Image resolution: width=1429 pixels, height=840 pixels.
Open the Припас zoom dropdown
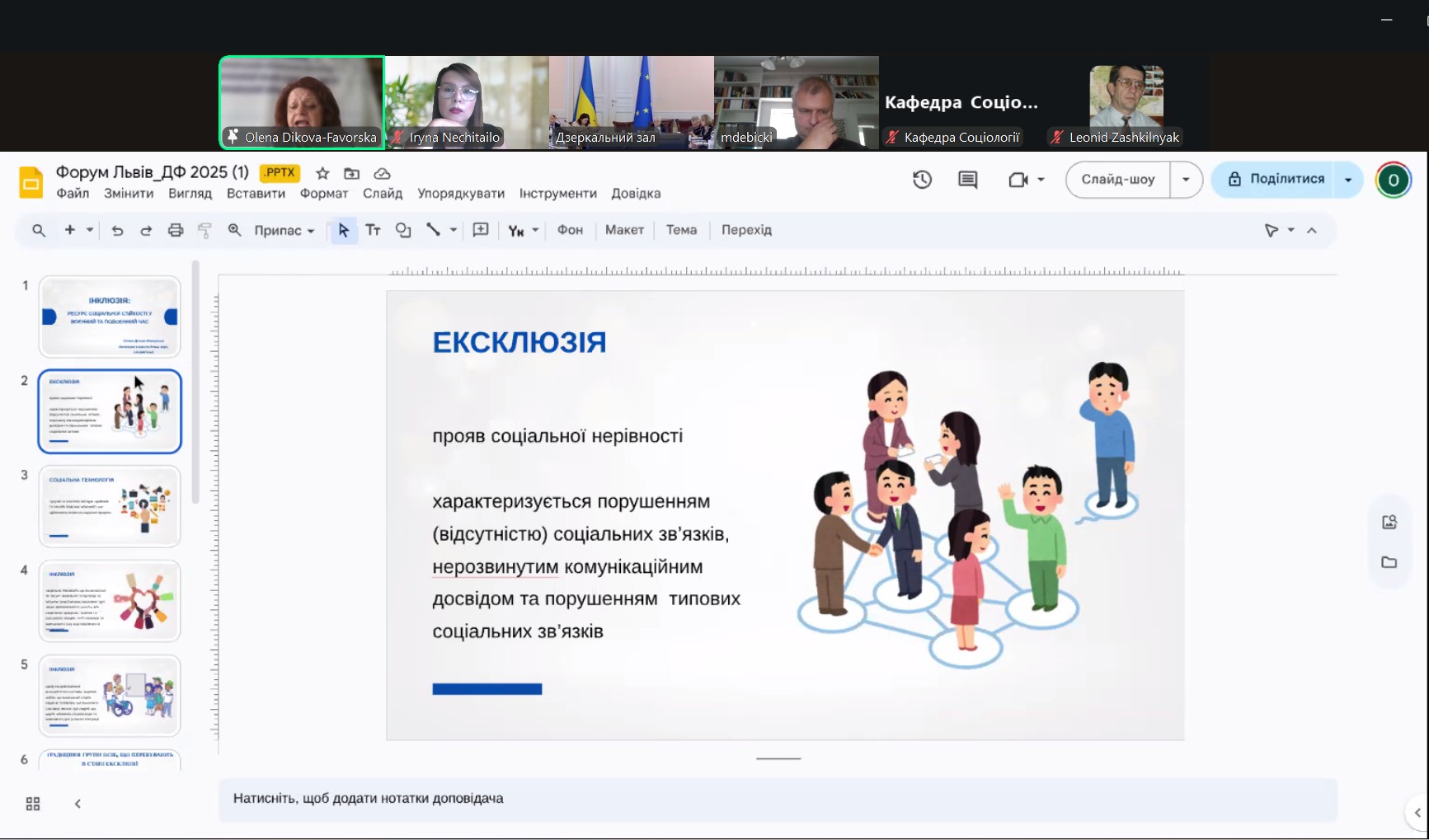284,231
